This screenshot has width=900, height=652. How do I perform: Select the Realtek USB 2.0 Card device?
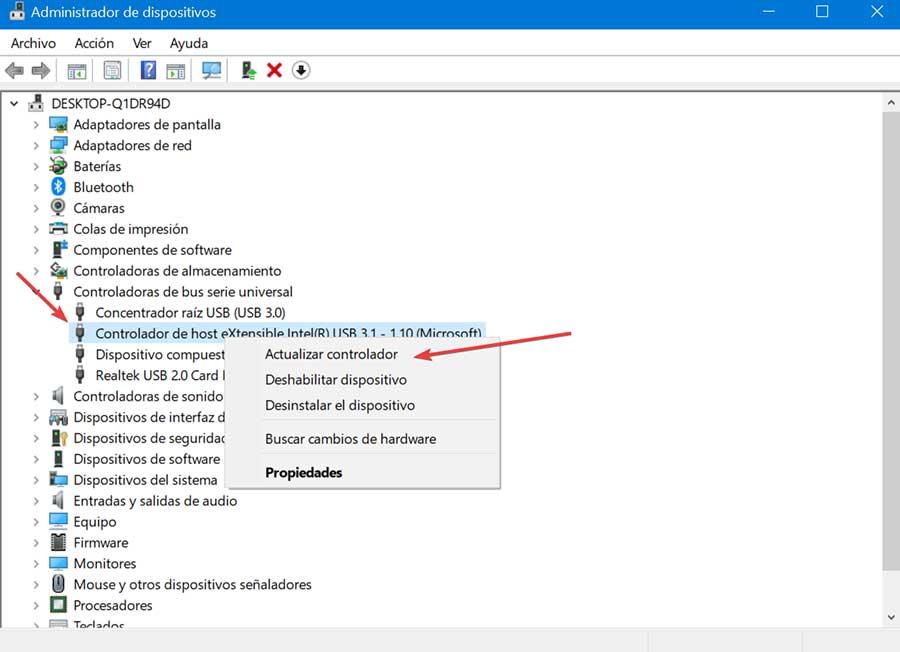pos(160,375)
